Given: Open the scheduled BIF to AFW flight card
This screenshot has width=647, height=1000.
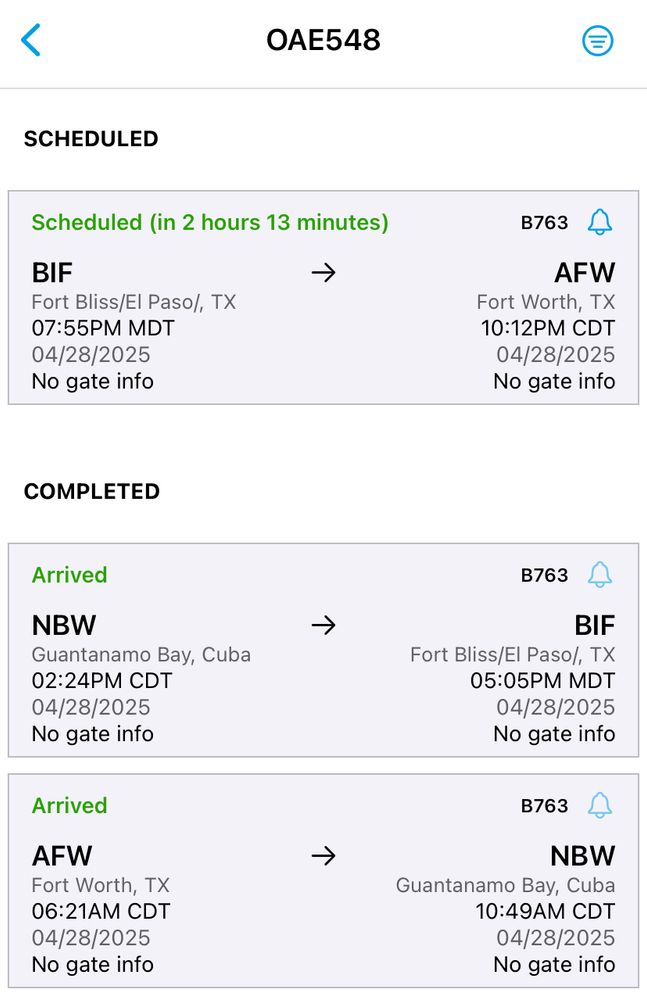Looking at the screenshot, I should (x=324, y=297).
